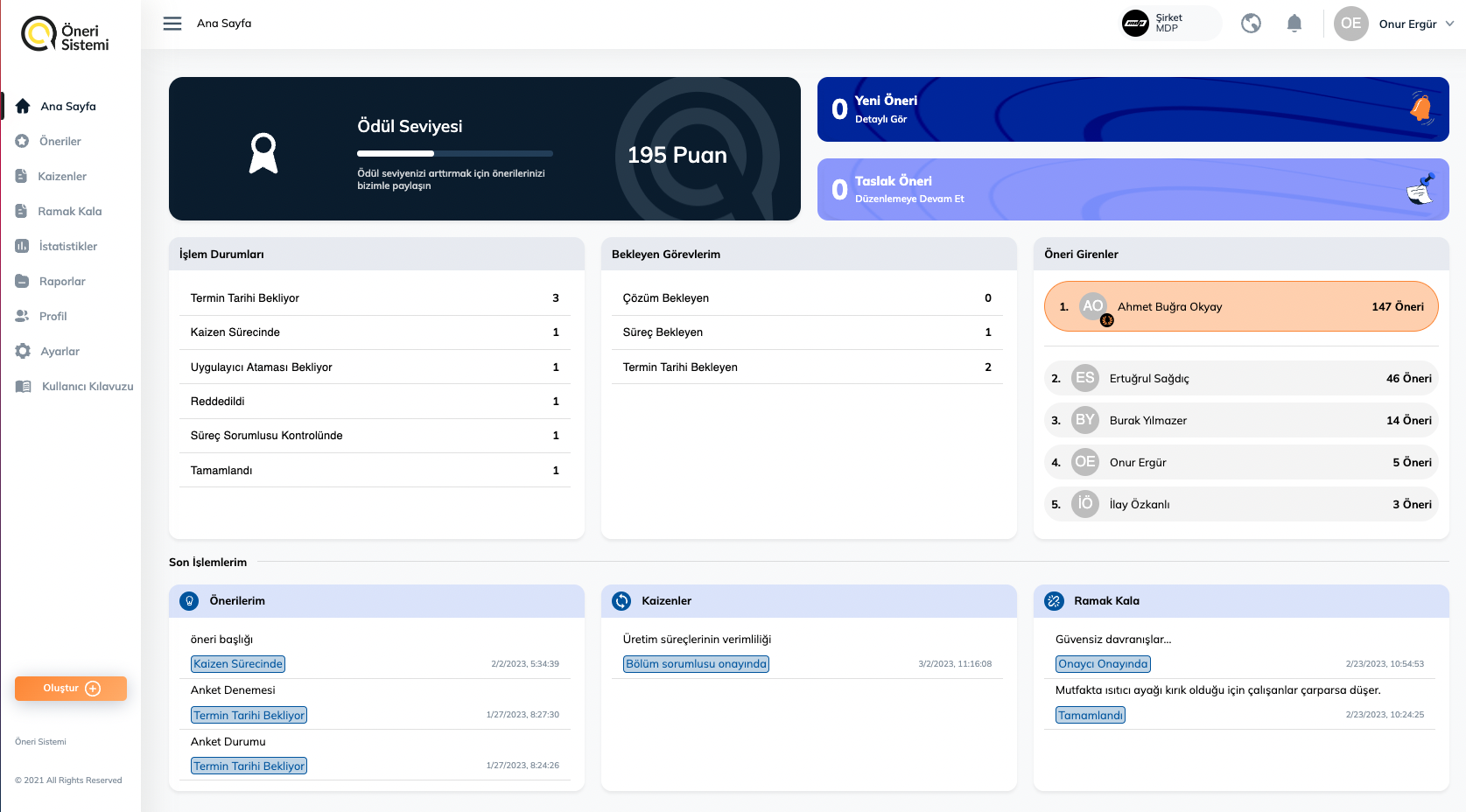Open the Ayarlar menu item
The width and height of the screenshot is (1466, 812).
pyautogui.click(x=60, y=351)
